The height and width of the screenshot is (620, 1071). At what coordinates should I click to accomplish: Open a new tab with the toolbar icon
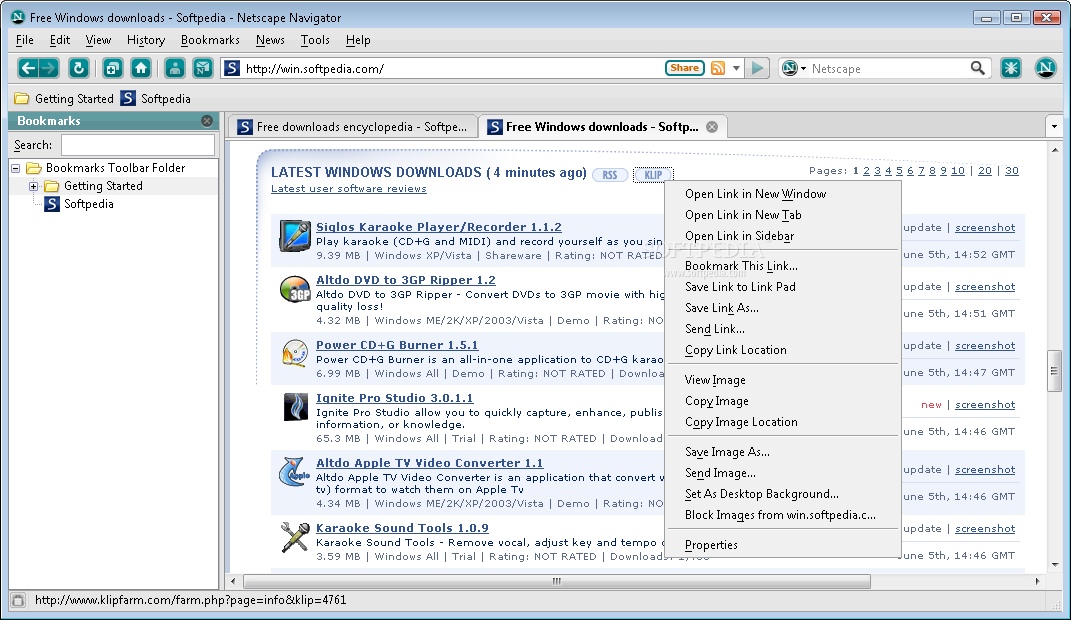[x=113, y=68]
